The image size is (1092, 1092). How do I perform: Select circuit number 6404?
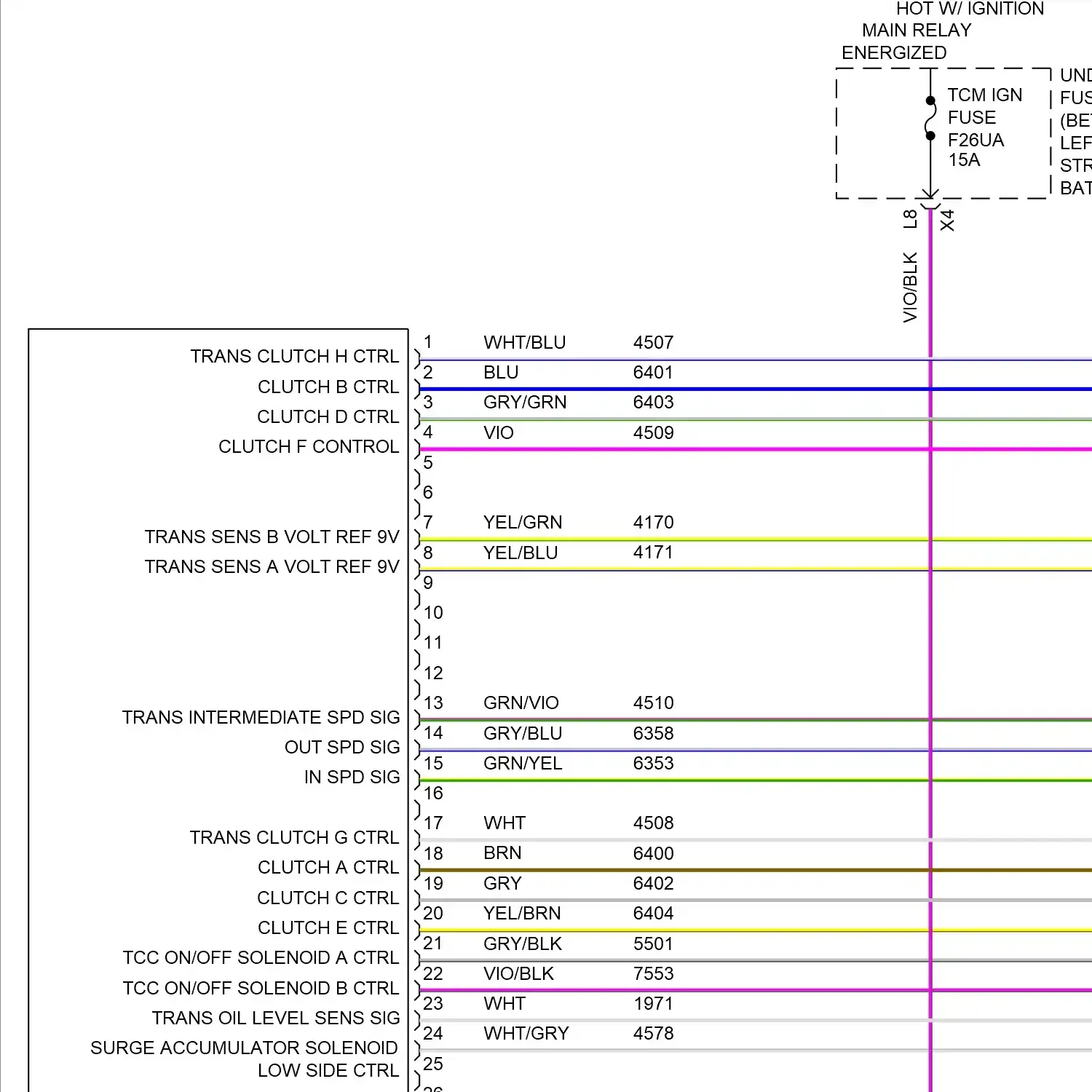click(x=654, y=913)
